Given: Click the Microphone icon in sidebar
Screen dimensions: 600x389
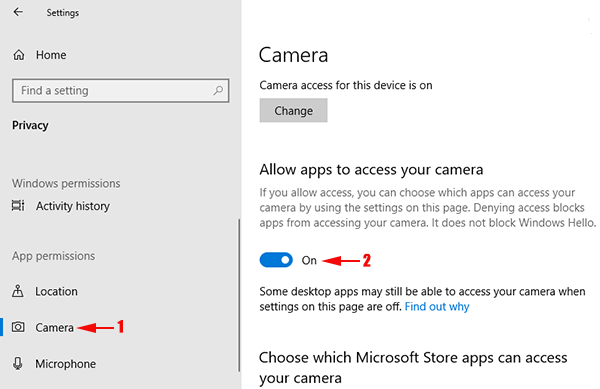Looking at the screenshot, I should [x=18, y=363].
